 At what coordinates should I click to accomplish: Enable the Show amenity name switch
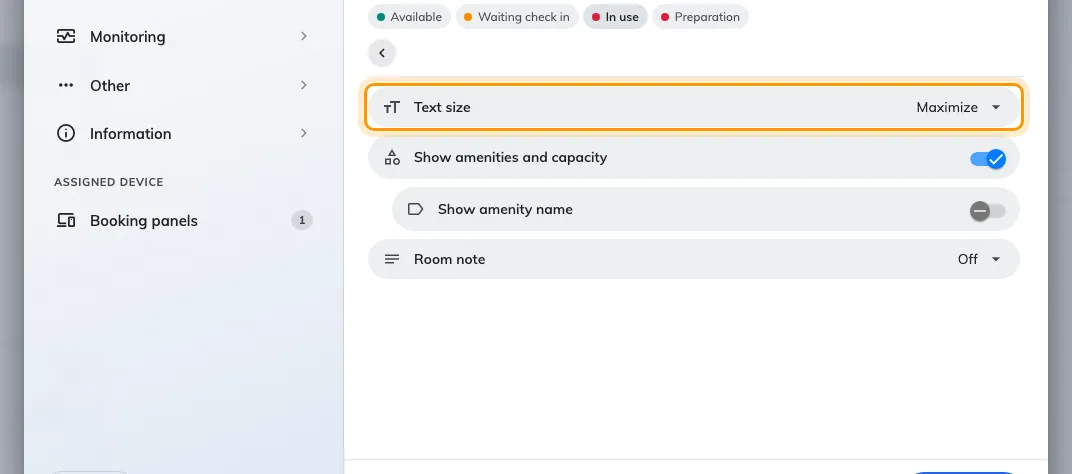pyautogui.click(x=988, y=211)
